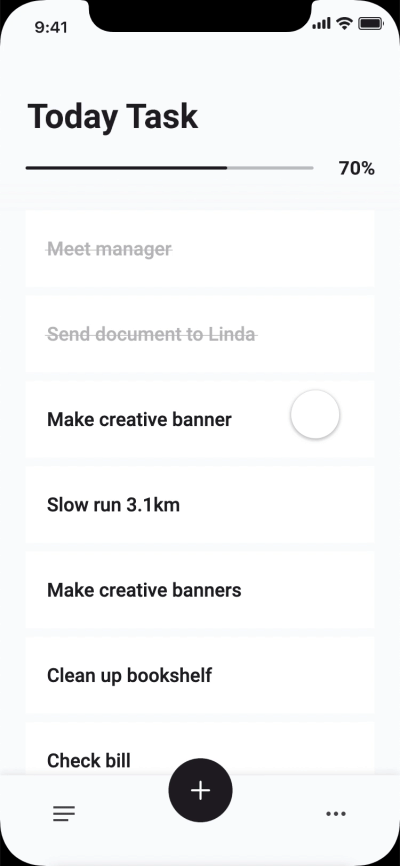400x866 pixels.
Task: Uncheck the Meet manager completed task
Action: click(200, 249)
